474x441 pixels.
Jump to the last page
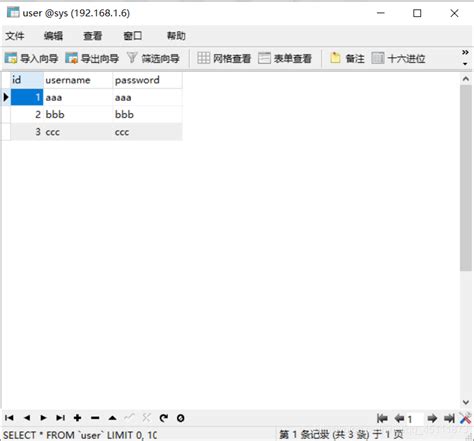point(449,418)
